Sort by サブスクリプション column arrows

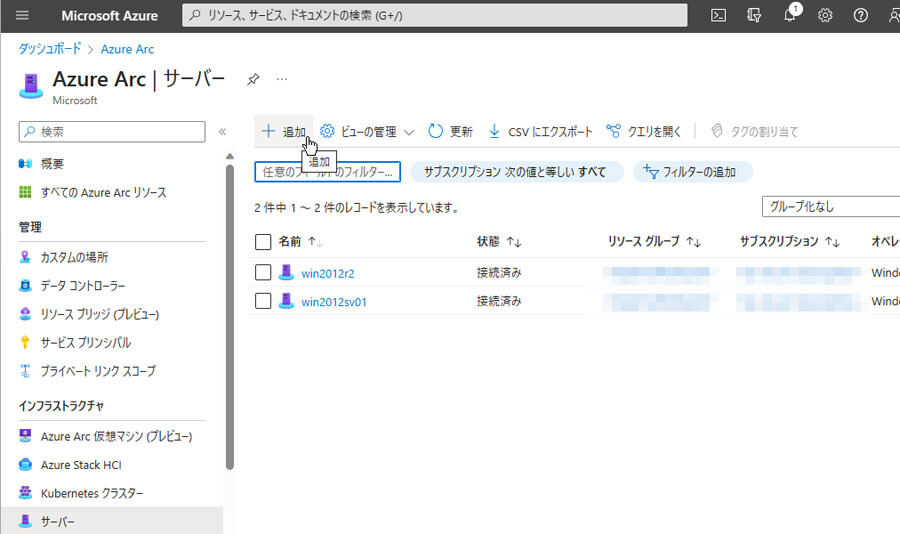click(832, 242)
